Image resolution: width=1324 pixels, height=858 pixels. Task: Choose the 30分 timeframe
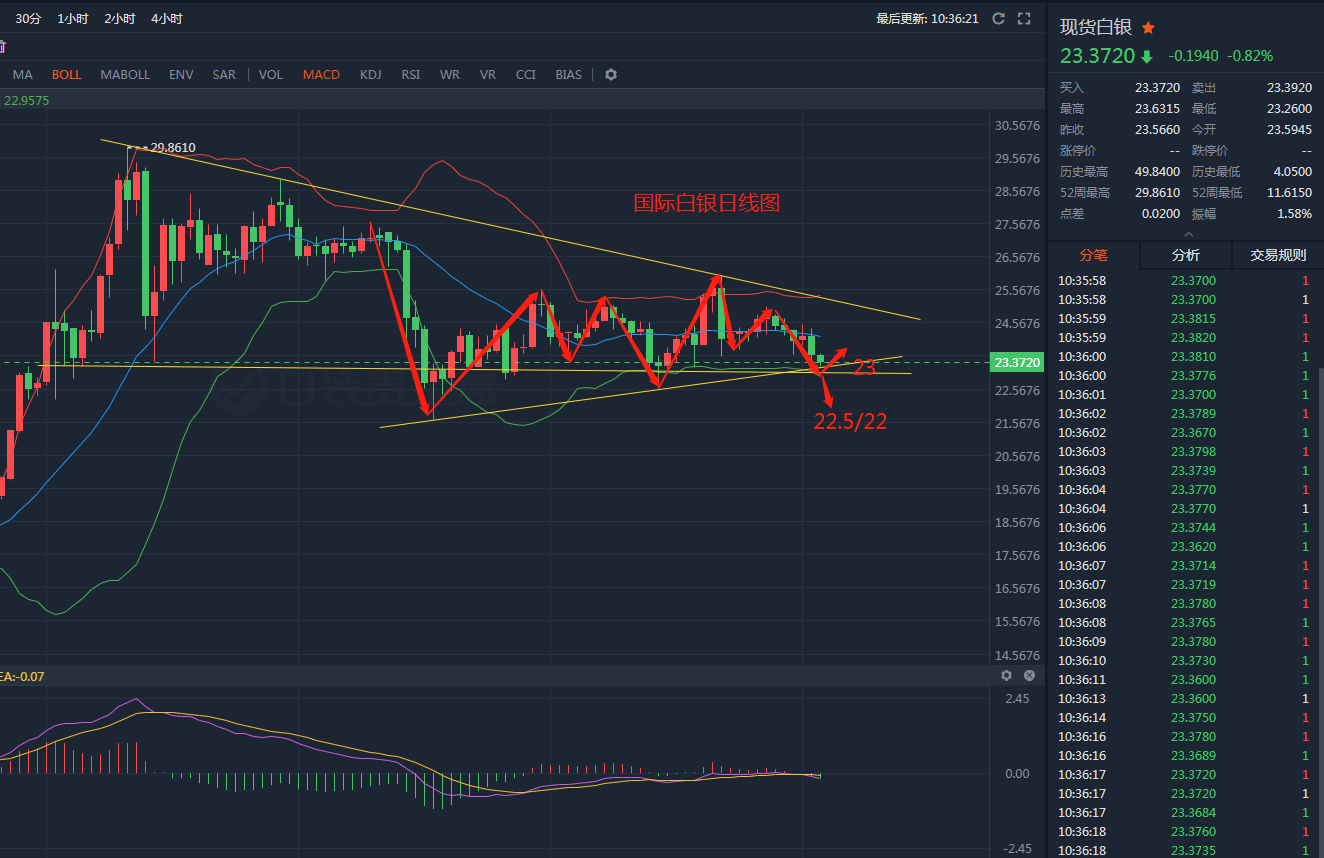click(x=29, y=19)
